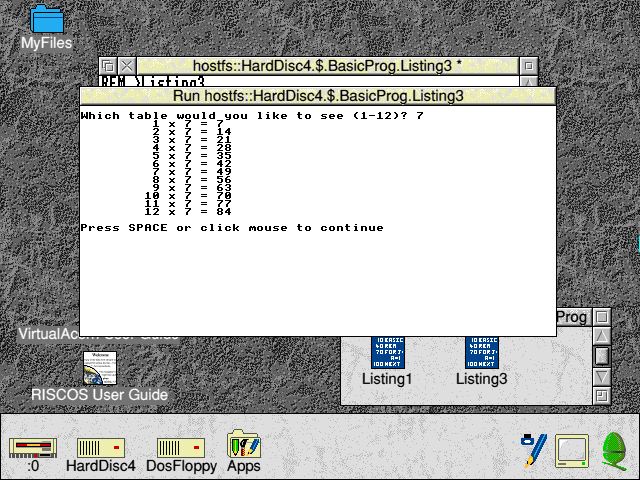Click the green acorn Task Manager icon
Screen dimensions: 640x480
pos(612,450)
